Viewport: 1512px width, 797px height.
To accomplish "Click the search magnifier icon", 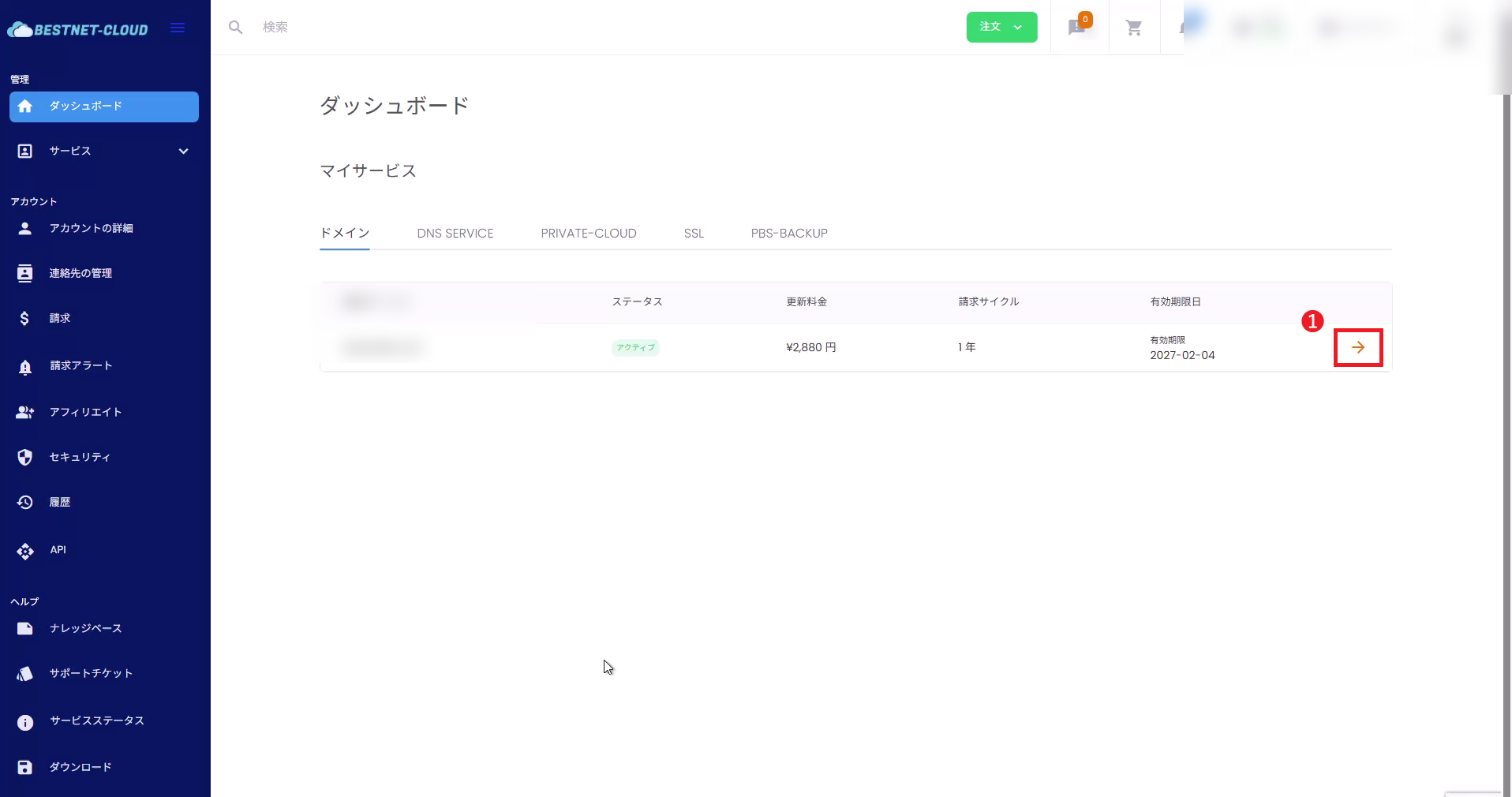I will click(235, 28).
